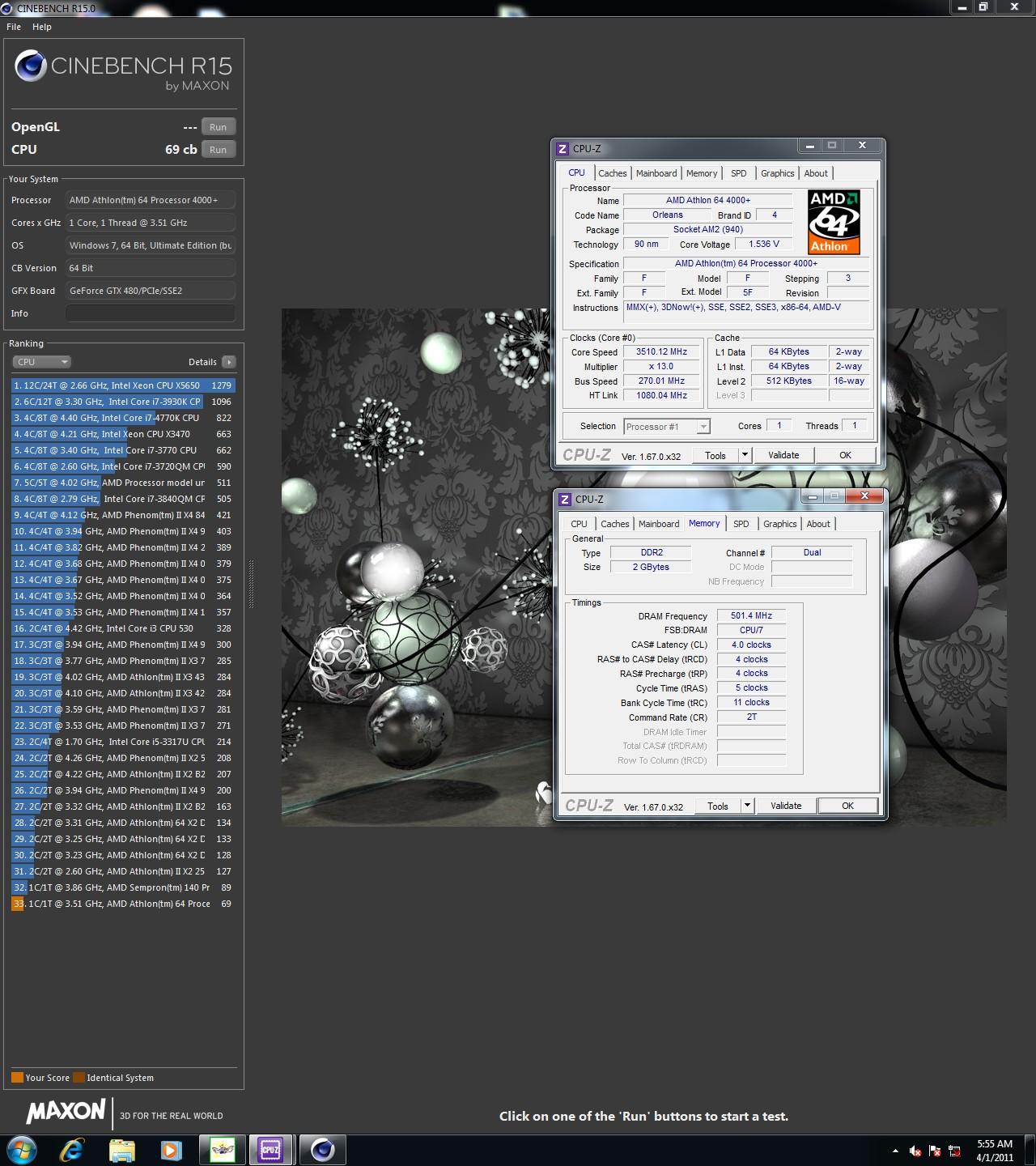Click Tools button in upper CPU-Z window
The height and width of the screenshot is (1166, 1036).
[715, 456]
